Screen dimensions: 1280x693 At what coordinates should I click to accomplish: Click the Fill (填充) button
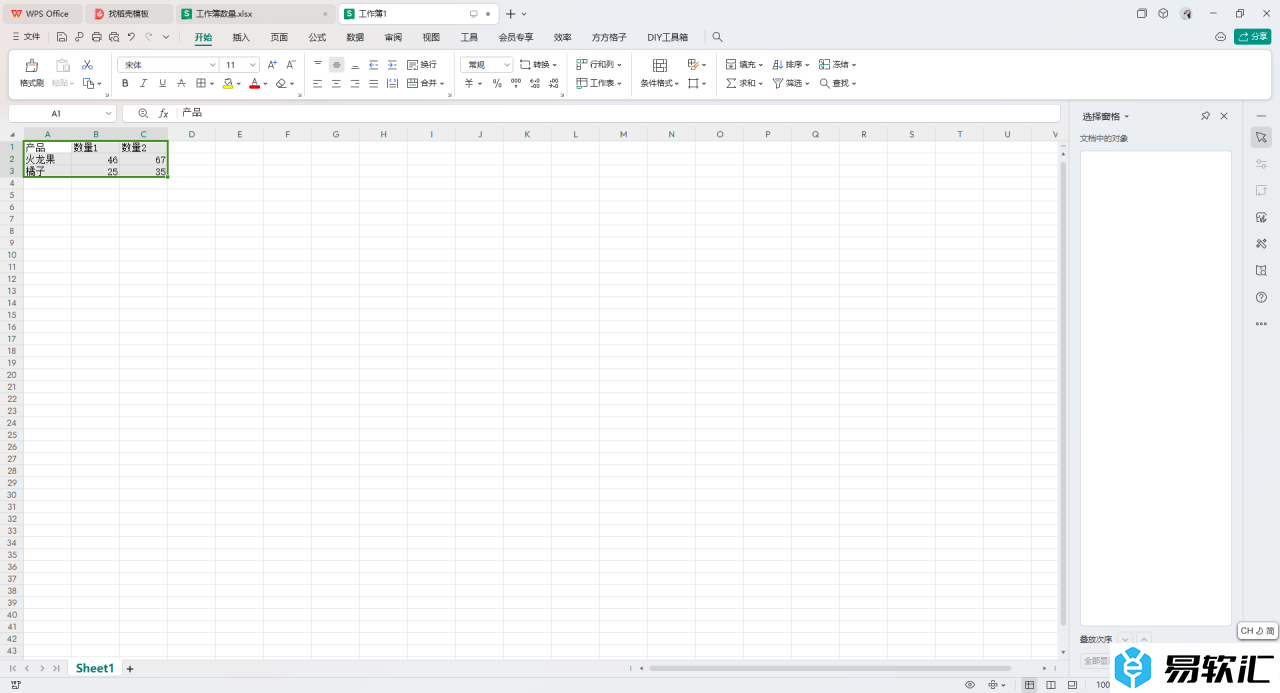744,64
